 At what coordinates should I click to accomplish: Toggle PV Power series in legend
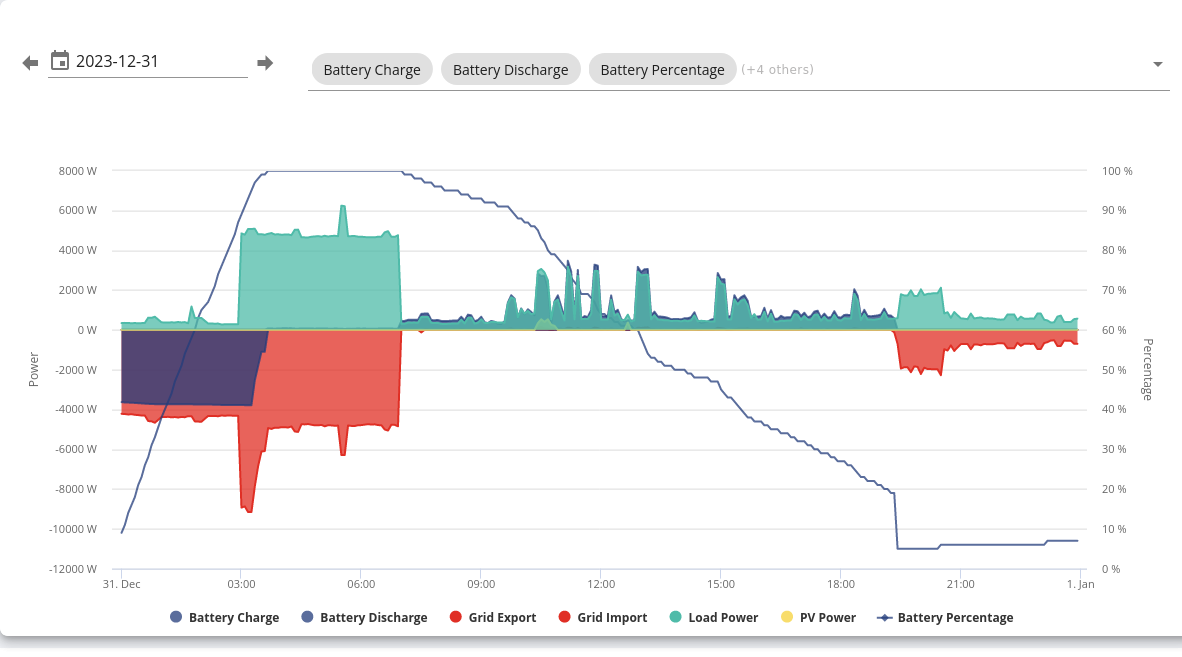click(818, 617)
